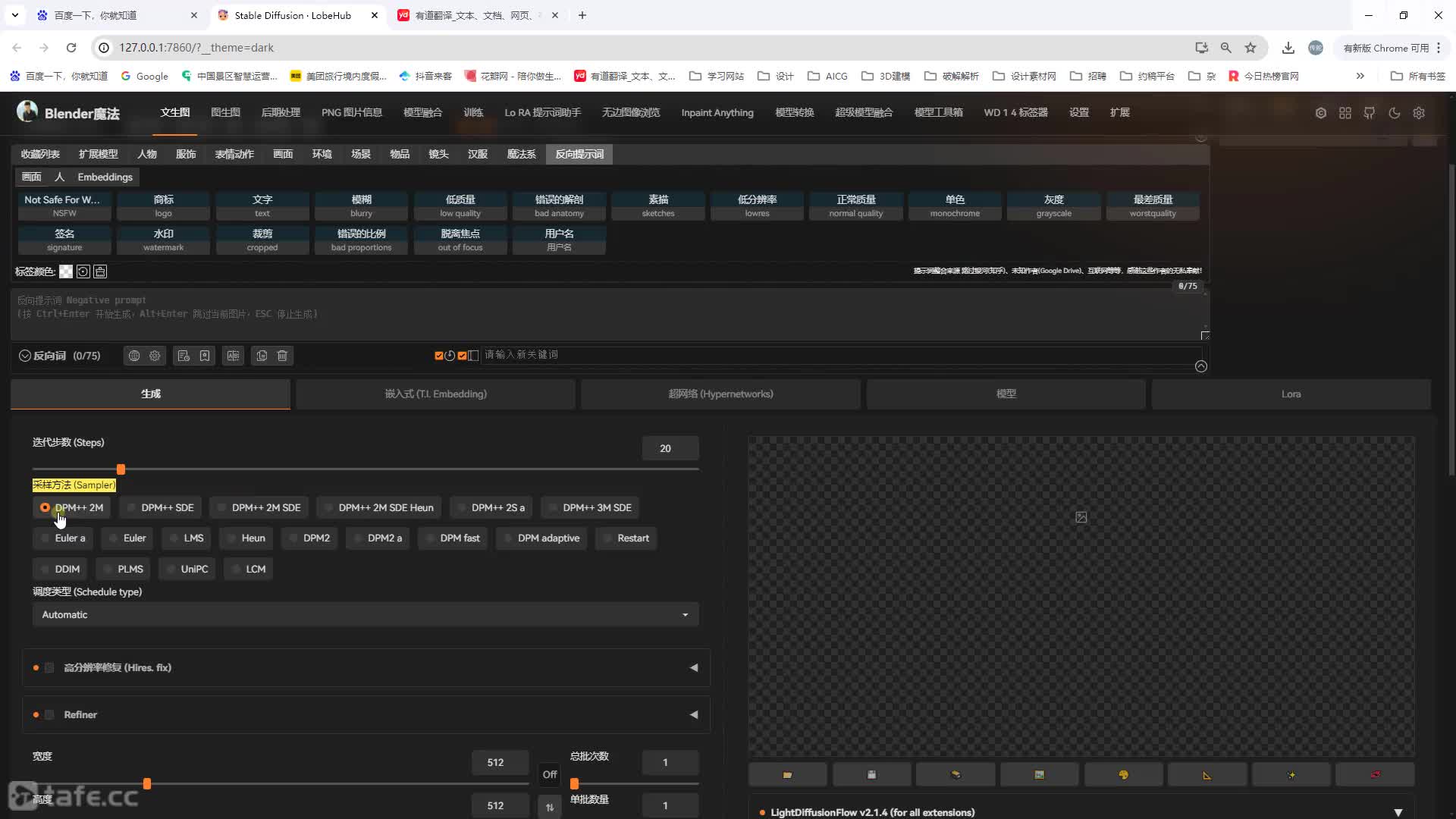Open the tab search dropdown in Chrome
This screenshot has width=1456, height=819.
tap(15, 15)
